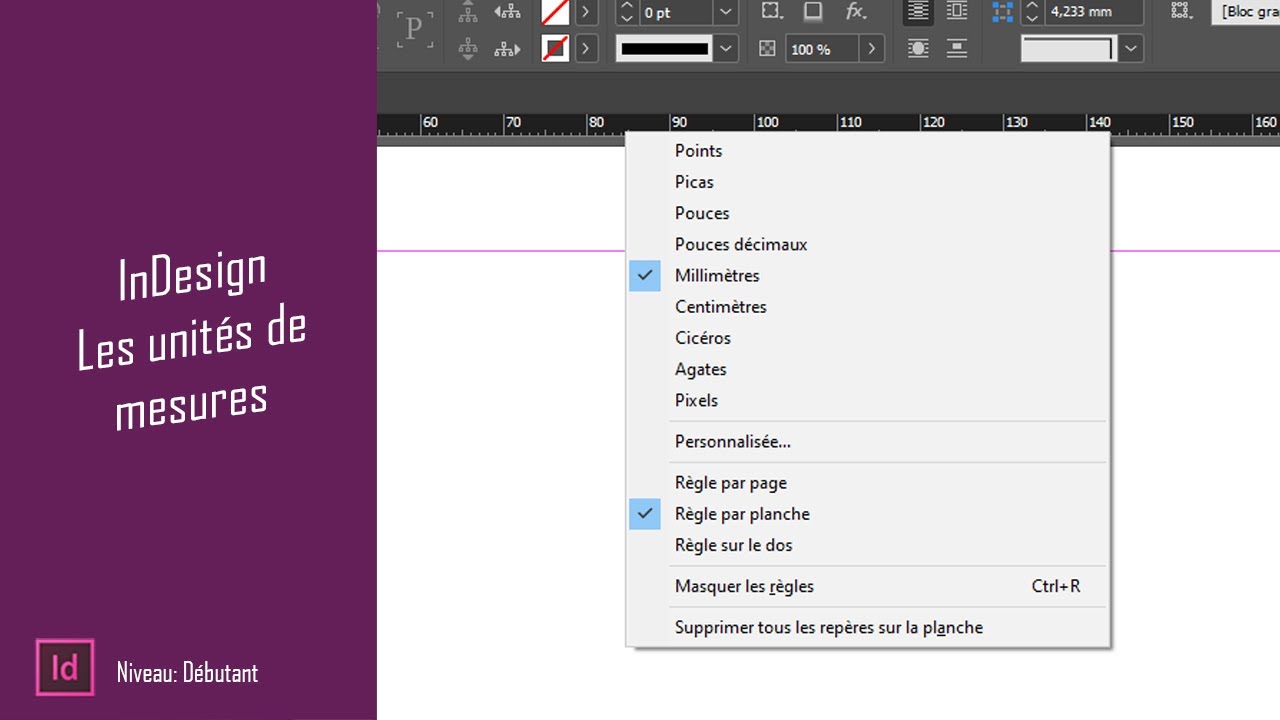
Task: Click the 0 pt stroke weight field
Action: 676,12
